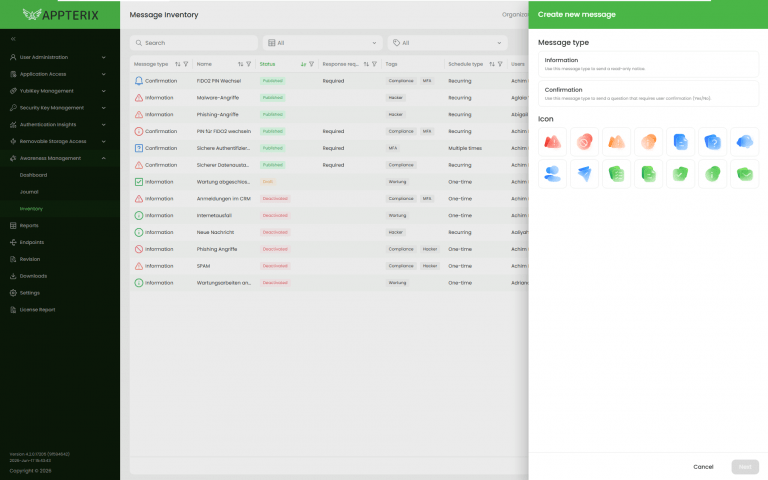This screenshot has height=480, width=768.
Task: Click the Anmeldungen im CRM message name
Action: point(223,199)
